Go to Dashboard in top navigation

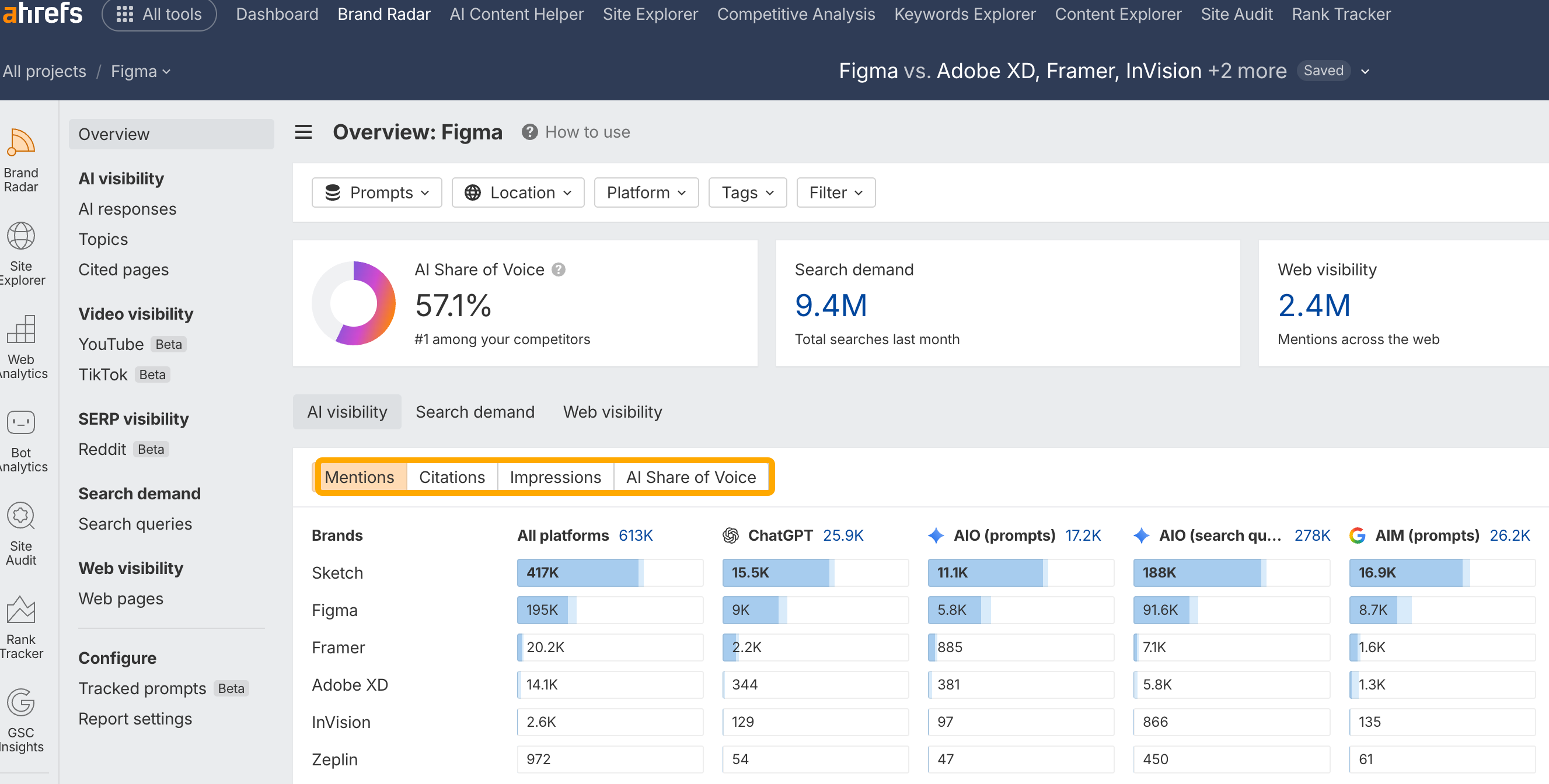[x=277, y=14]
